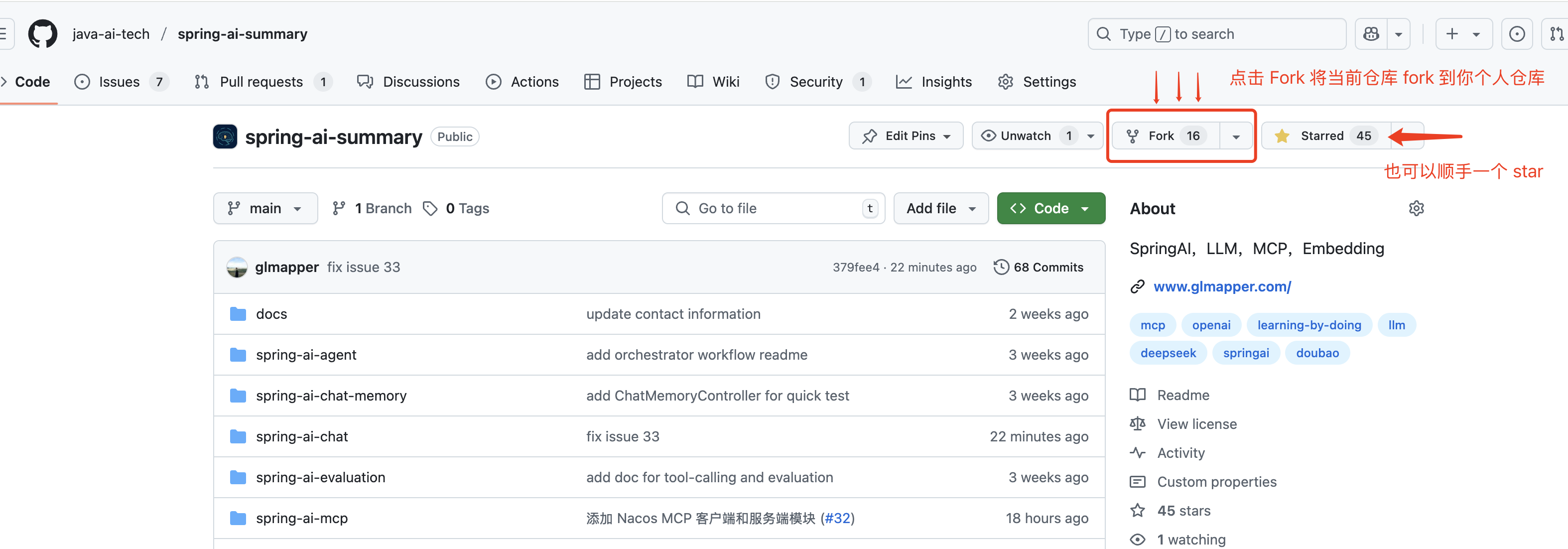Click the commits history clock icon

coord(1001,267)
